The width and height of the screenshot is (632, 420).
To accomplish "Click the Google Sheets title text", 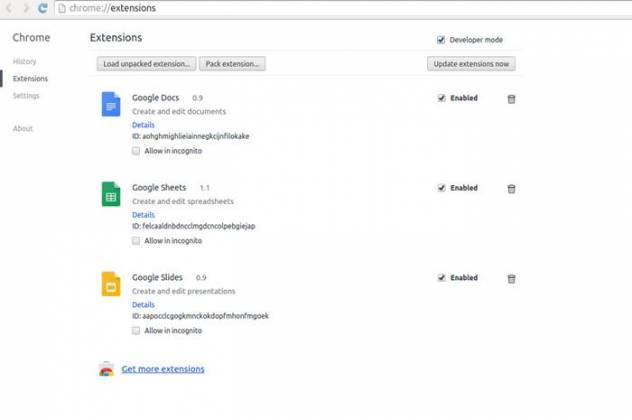I will pos(159,187).
